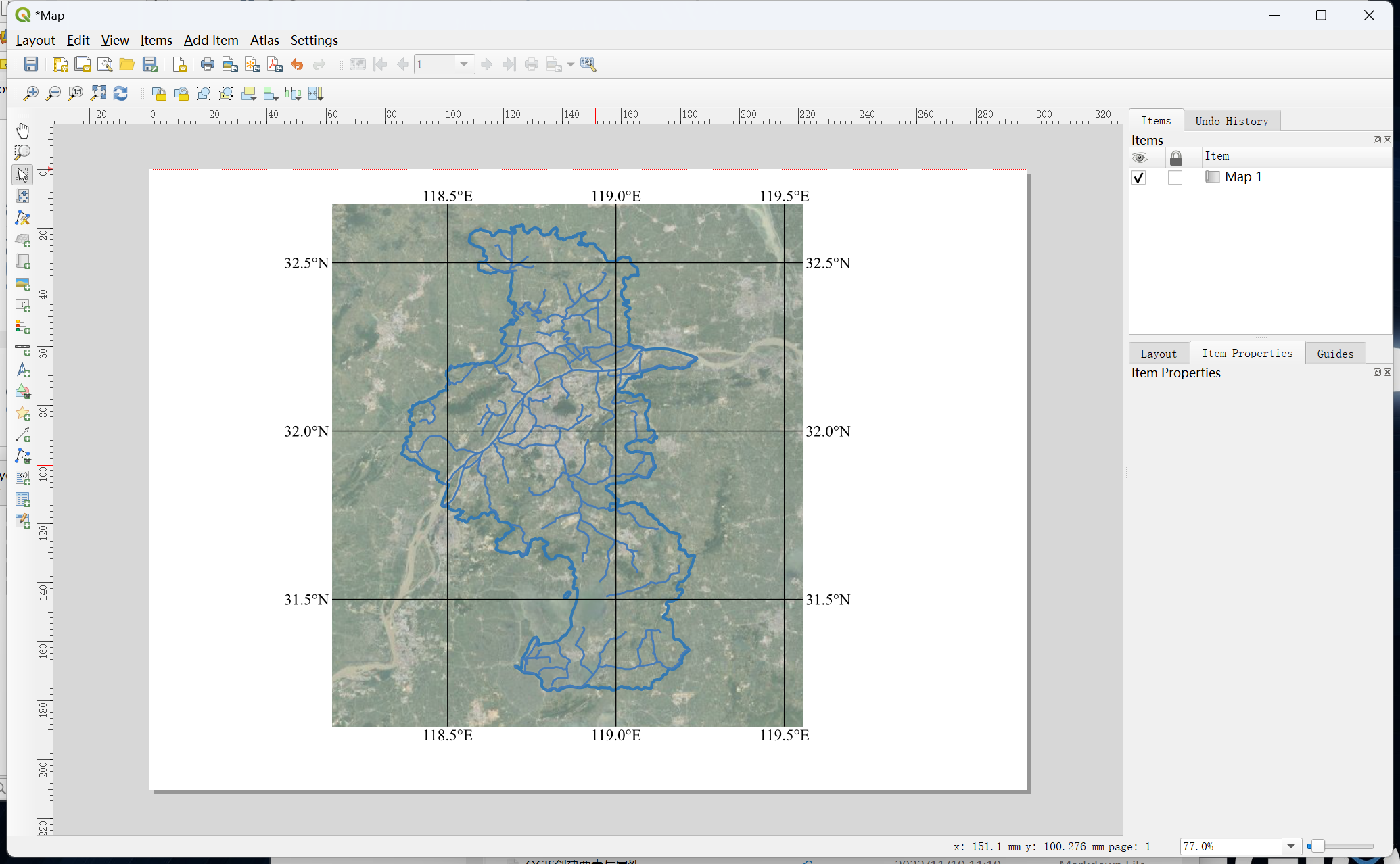Click the zoom slider handle
Image resolution: width=1400 pixels, height=864 pixels.
pos(1316,846)
